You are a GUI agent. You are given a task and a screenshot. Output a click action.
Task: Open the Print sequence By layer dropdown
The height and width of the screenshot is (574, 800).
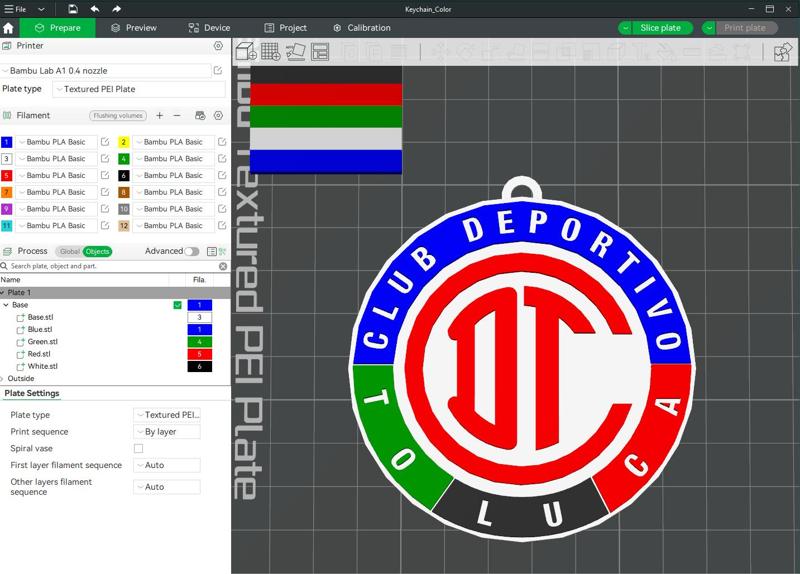click(167, 432)
